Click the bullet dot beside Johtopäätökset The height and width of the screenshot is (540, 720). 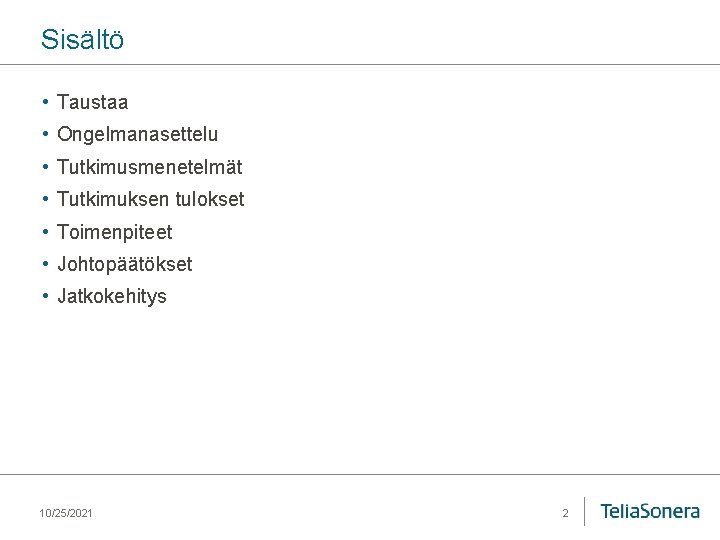tap(45, 264)
